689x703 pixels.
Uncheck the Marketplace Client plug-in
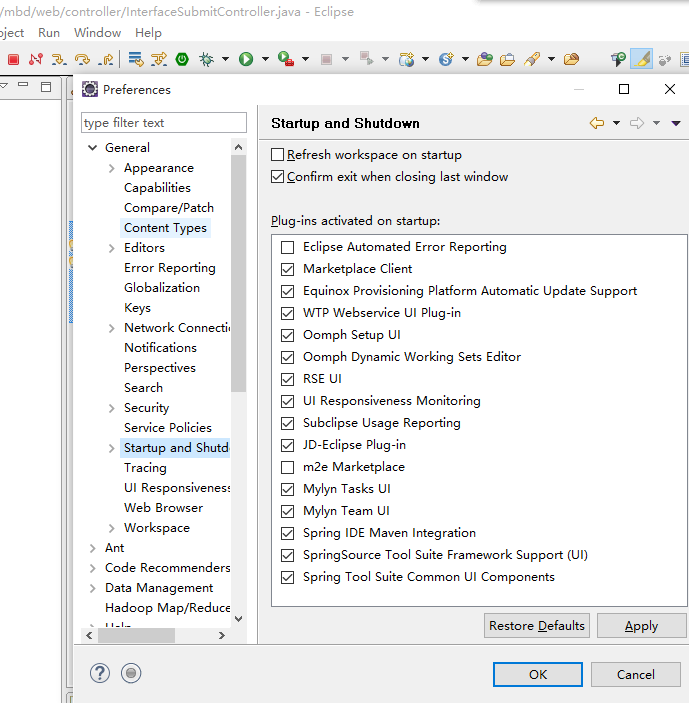287,269
